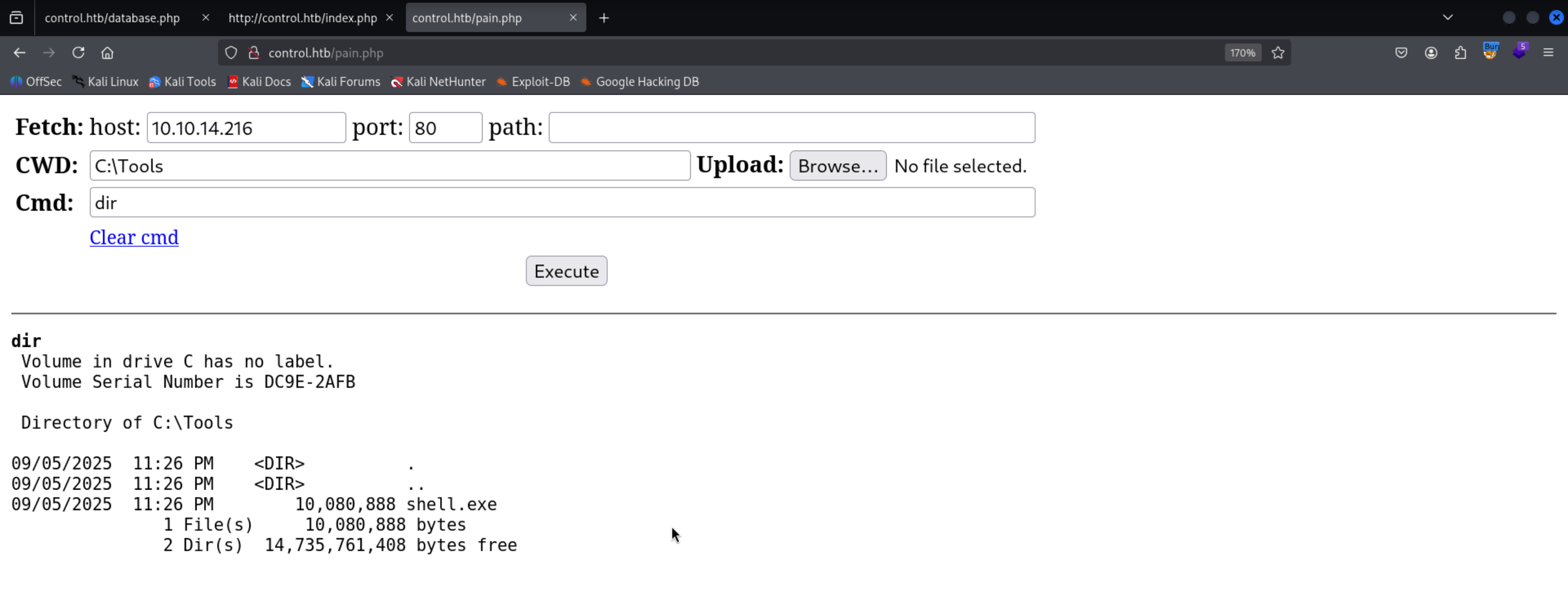Click the Clear cmd link
The width and height of the screenshot is (1568, 609).
134,237
